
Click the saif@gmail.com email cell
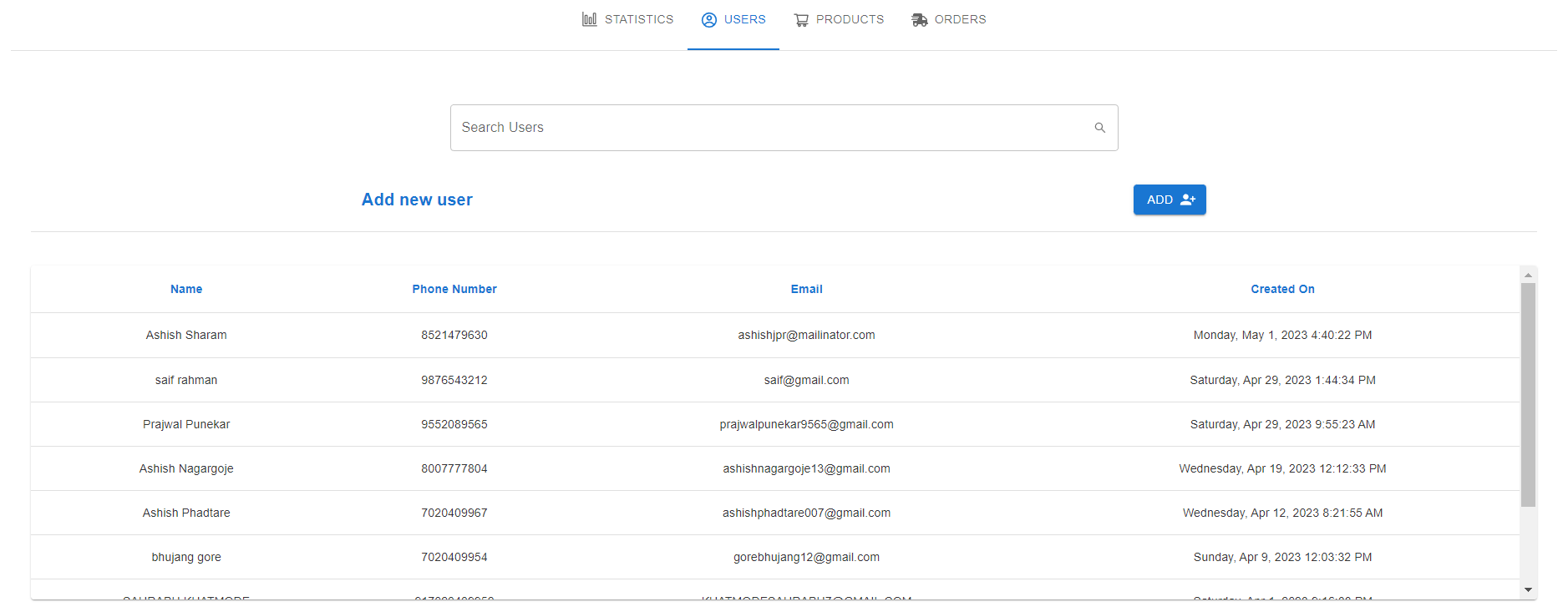pos(806,380)
